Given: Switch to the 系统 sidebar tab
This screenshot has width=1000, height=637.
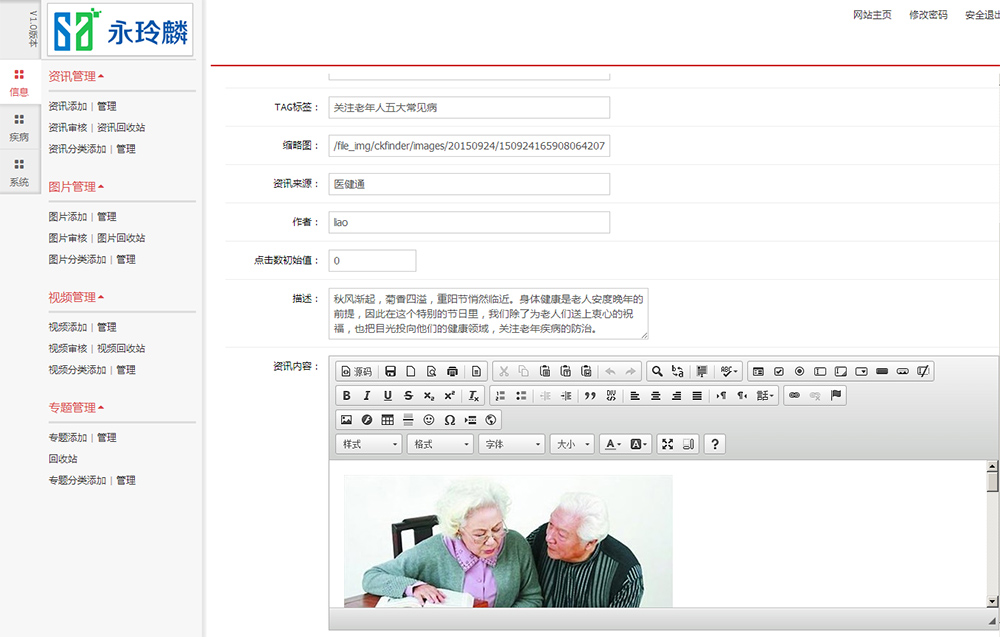Looking at the screenshot, I should [19, 172].
